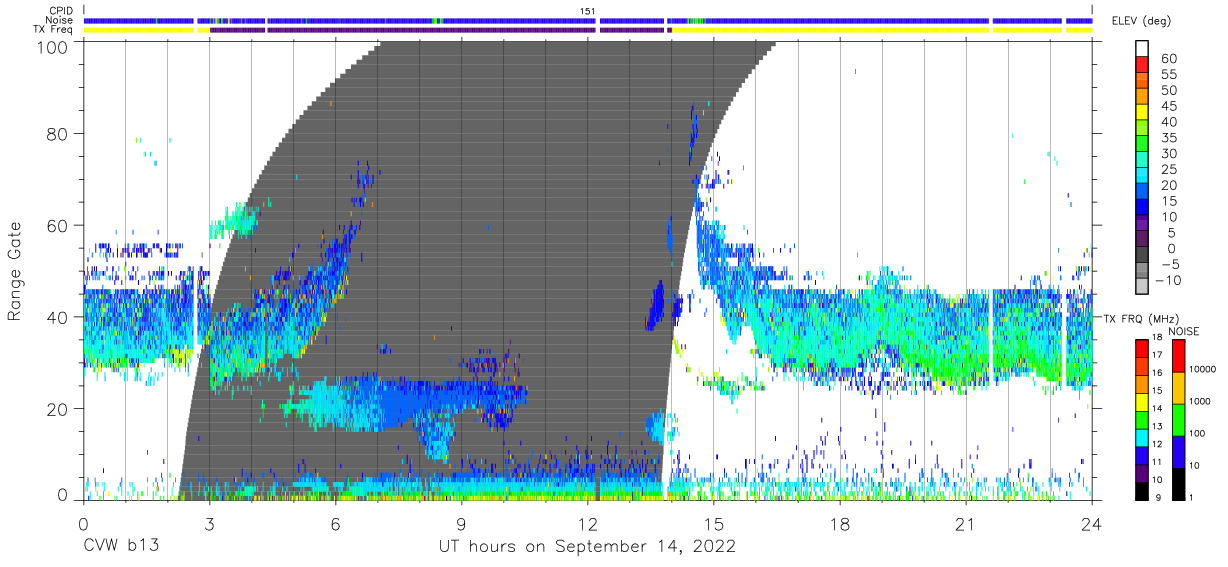Click the 'TX Freq' row label at top left
The image size is (1228, 567).
click(x=54, y=31)
